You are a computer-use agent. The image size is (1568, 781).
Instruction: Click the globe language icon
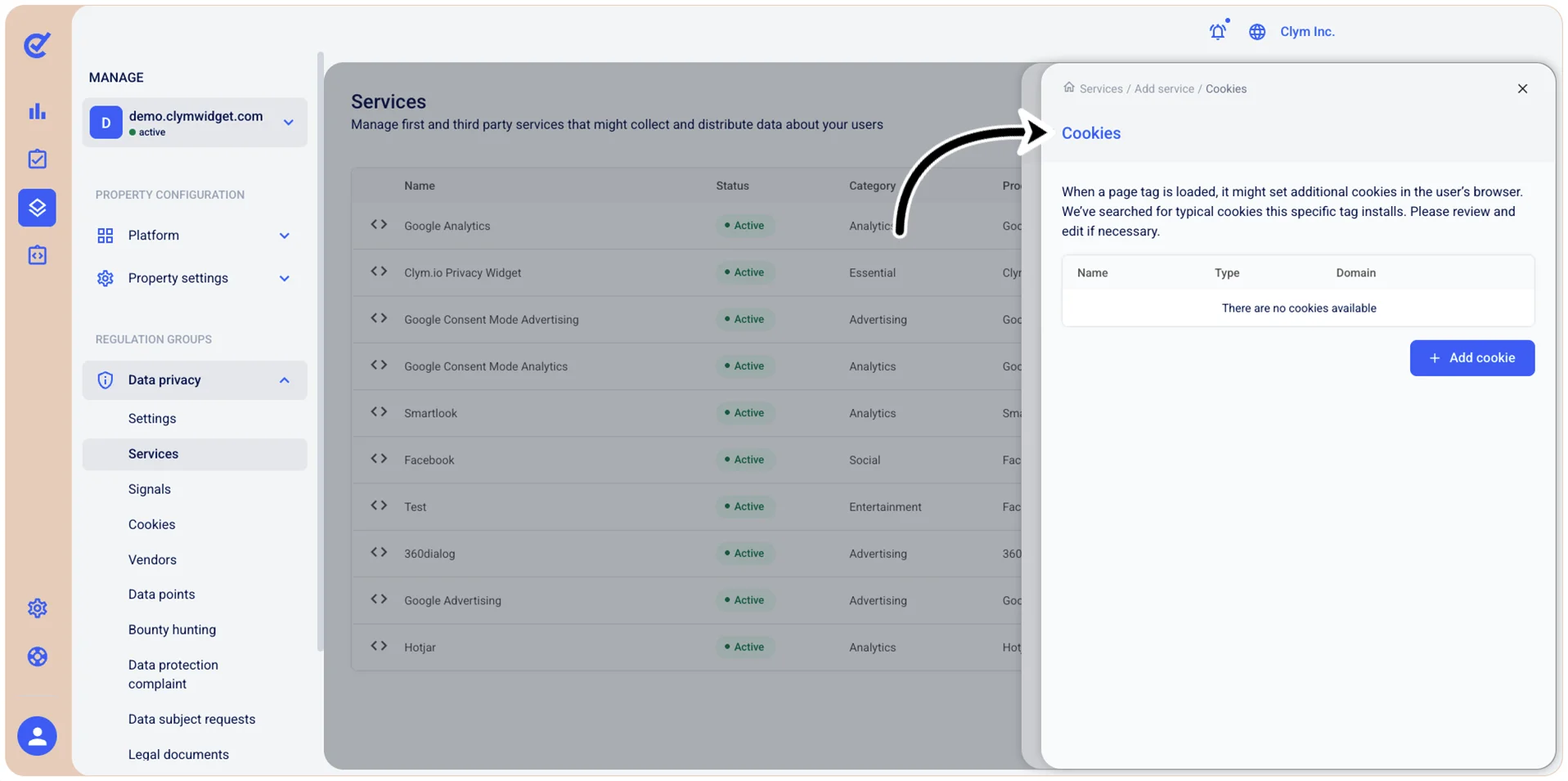1257,32
